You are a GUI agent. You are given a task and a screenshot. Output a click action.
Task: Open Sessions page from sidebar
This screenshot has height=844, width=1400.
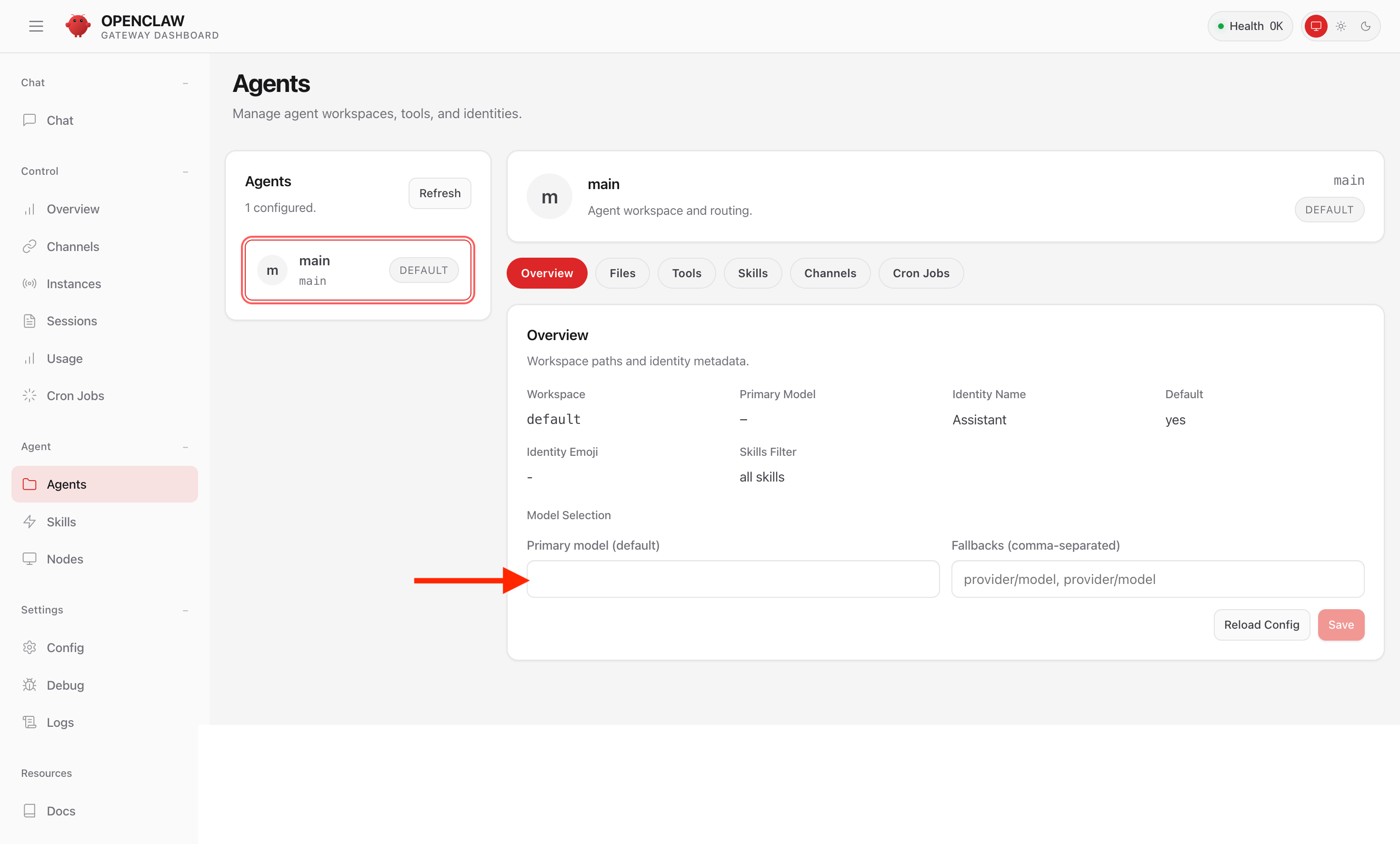[71, 321]
